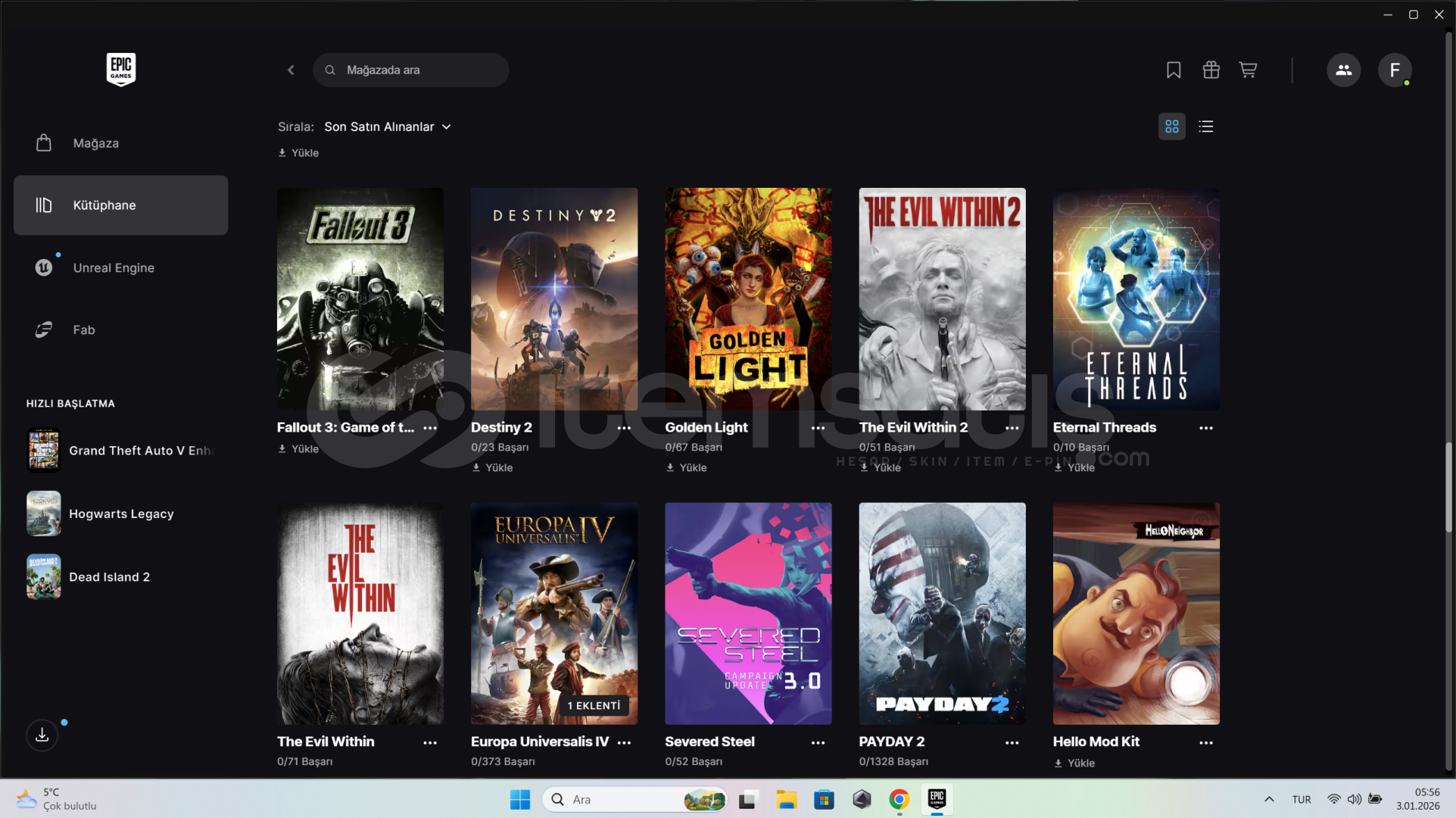Image resolution: width=1456 pixels, height=818 pixels.
Task: Open Fallout 3 options menu
Action: 430,428
